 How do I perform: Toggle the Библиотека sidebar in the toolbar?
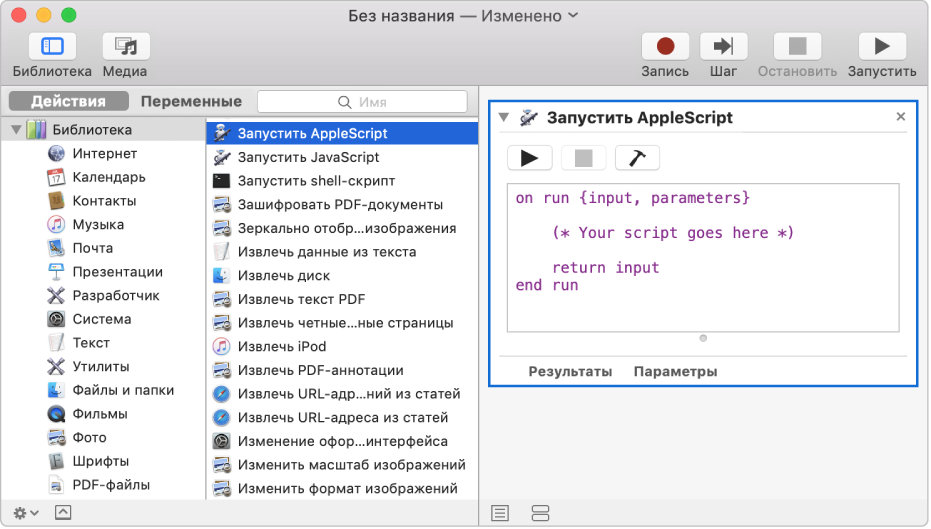pos(52,47)
